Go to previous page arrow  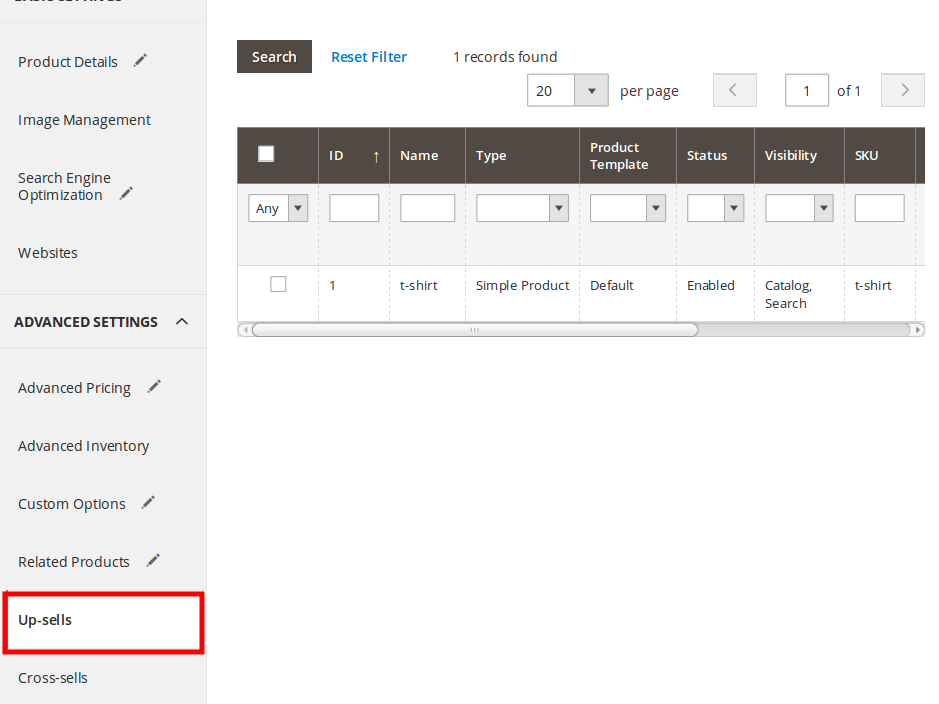[734, 90]
